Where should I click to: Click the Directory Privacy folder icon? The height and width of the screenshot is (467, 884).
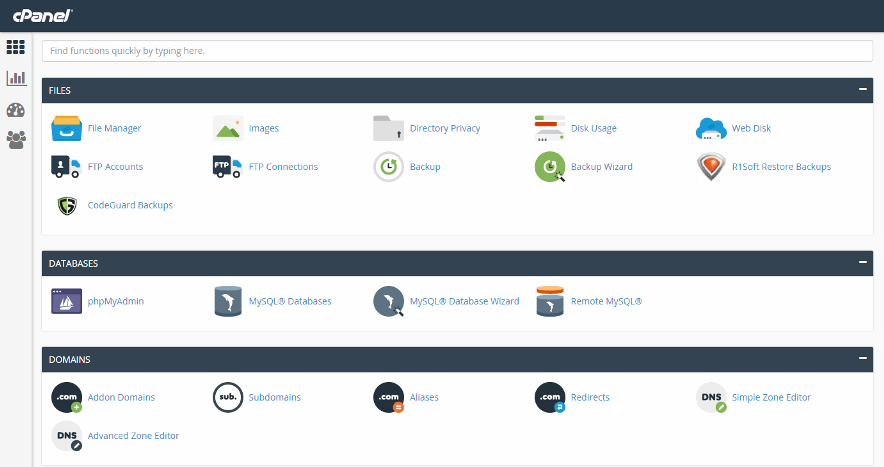point(388,128)
